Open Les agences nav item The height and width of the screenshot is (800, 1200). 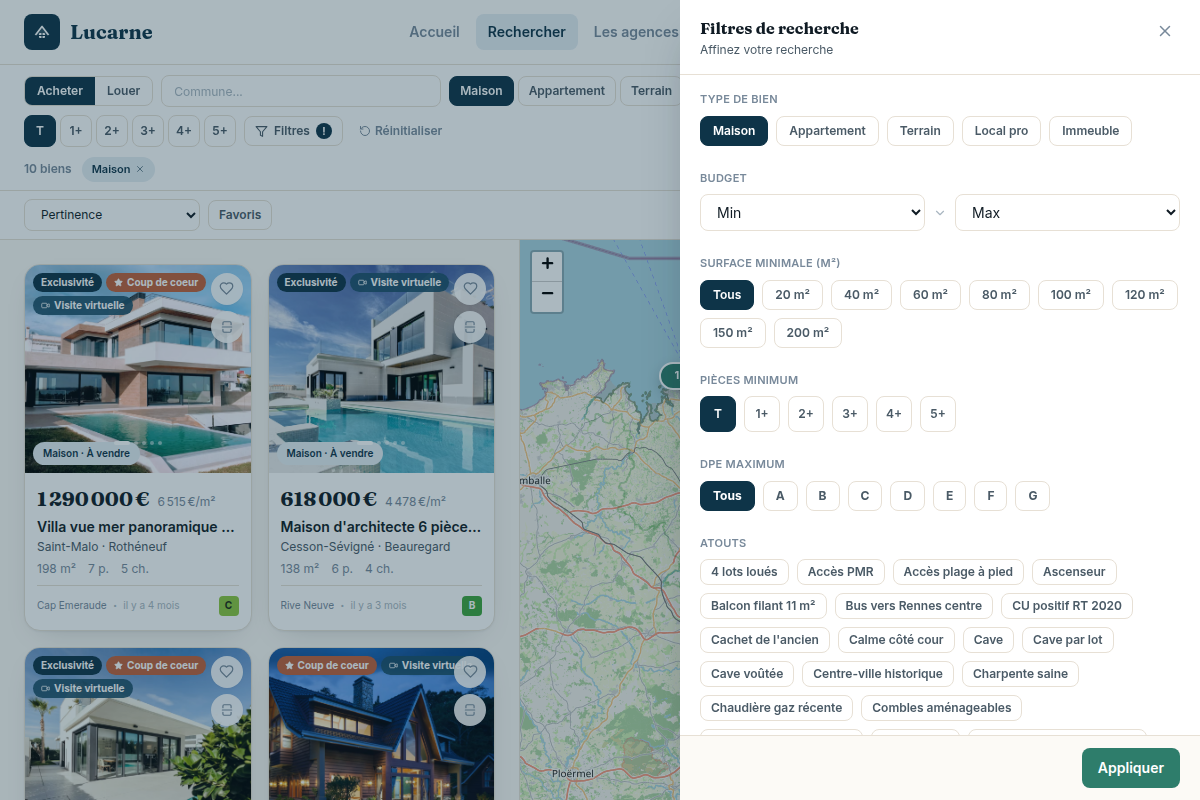[x=636, y=32]
